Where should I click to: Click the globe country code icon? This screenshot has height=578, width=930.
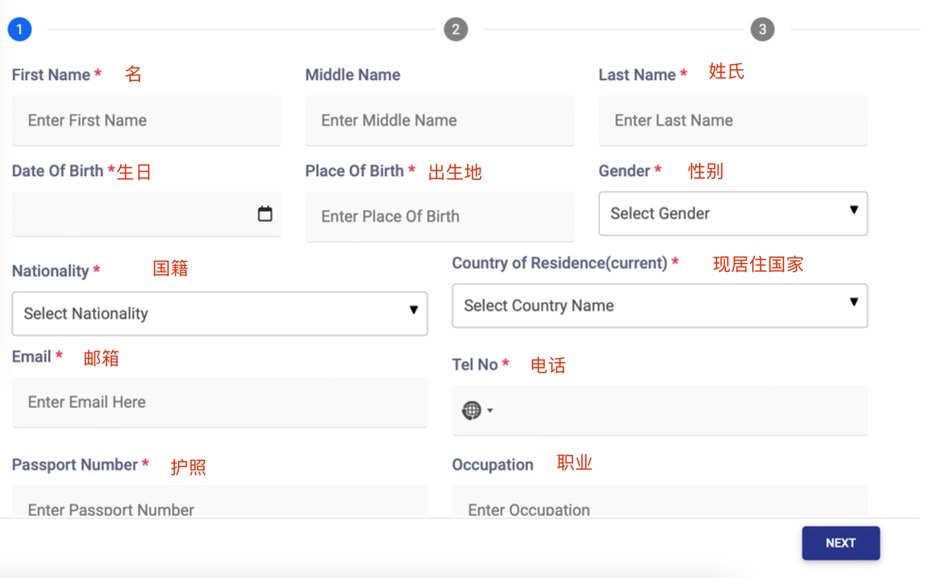472,410
